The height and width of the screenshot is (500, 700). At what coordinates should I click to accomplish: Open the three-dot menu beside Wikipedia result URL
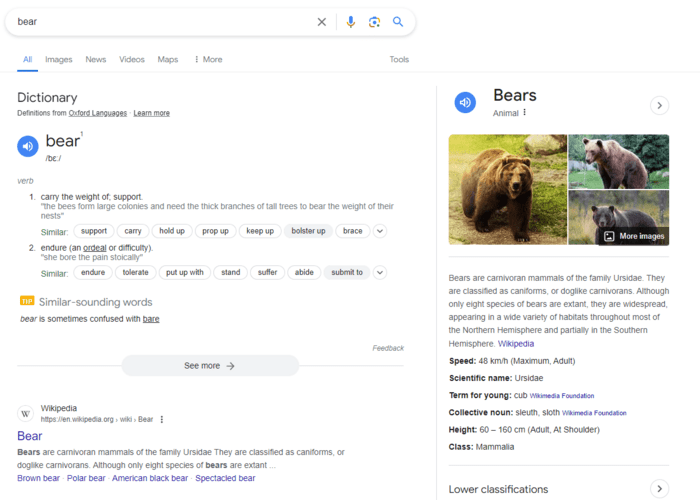(162, 419)
